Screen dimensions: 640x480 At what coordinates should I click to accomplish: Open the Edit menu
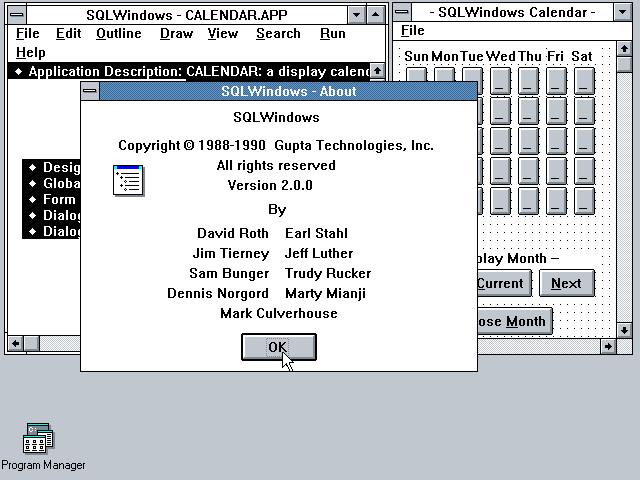coord(68,33)
